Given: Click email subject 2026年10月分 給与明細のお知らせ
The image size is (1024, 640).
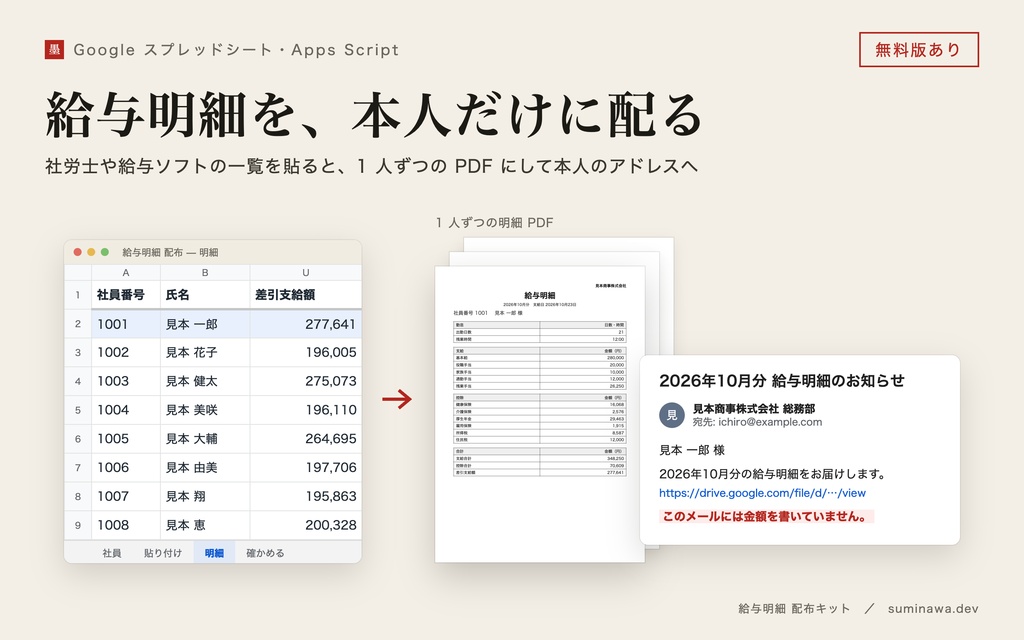Looking at the screenshot, I should (x=782, y=381).
